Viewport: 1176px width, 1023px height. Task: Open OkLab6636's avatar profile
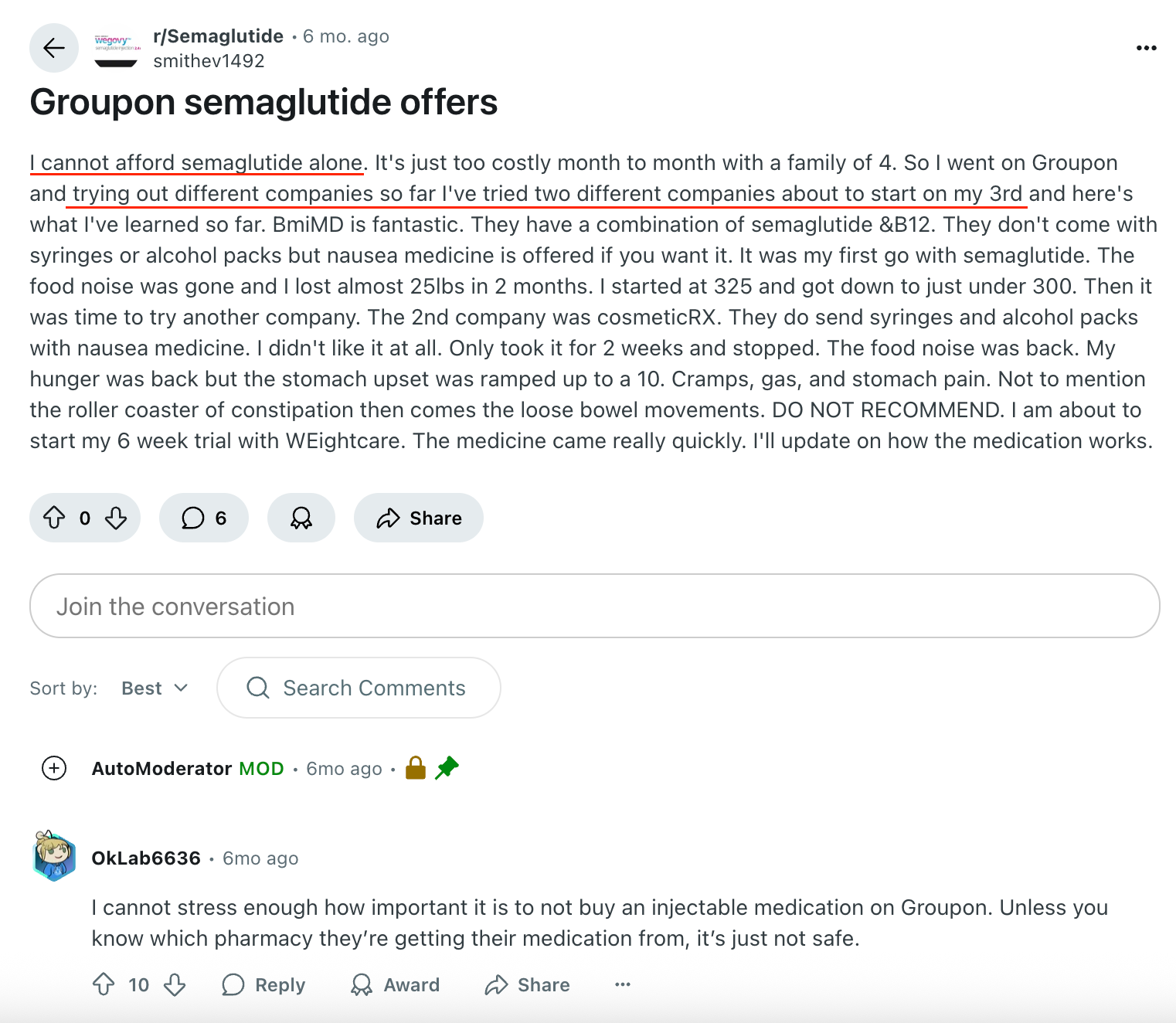point(54,856)
